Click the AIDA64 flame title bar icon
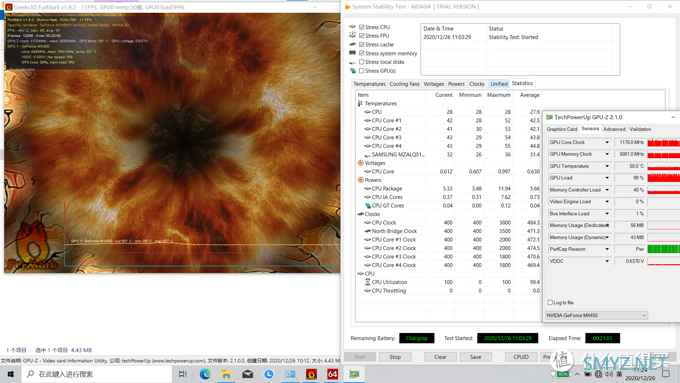The image size is (680, 383). (x=347, y=7)
